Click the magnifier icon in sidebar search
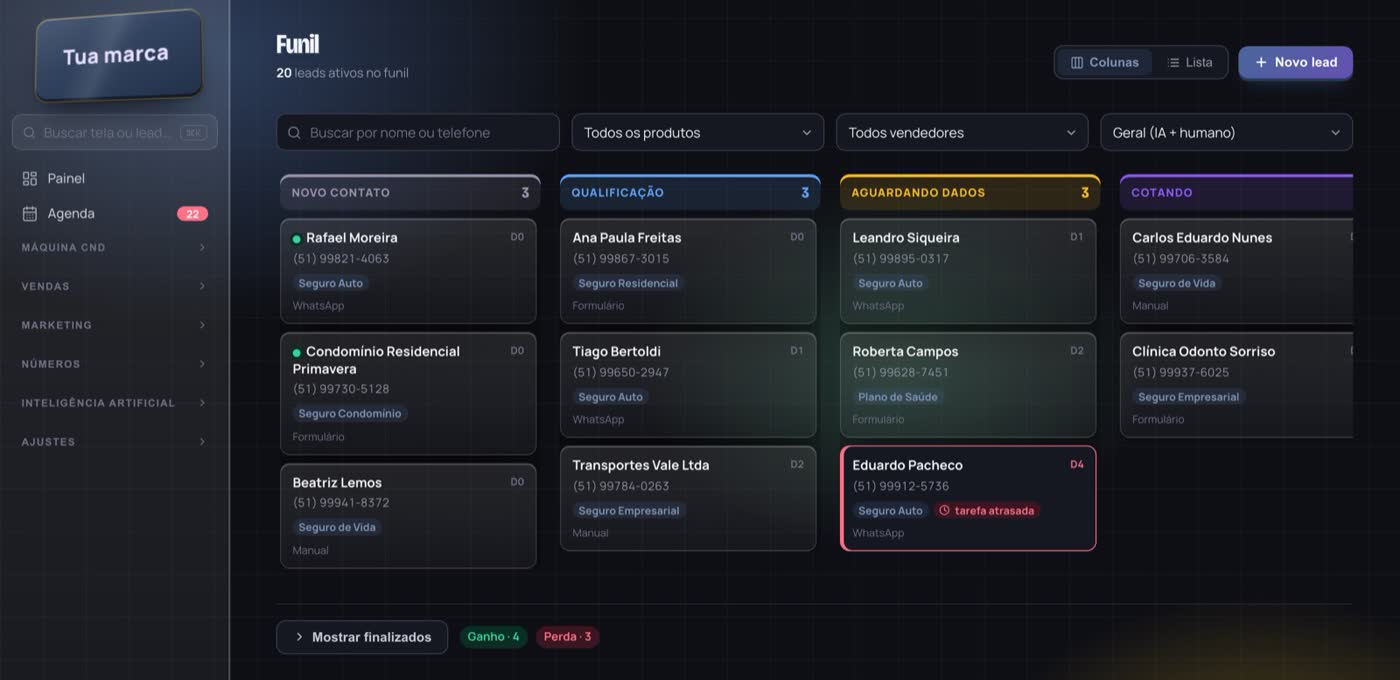The width and height of the screenshot is (1400, 680). (x=29, y=132)
